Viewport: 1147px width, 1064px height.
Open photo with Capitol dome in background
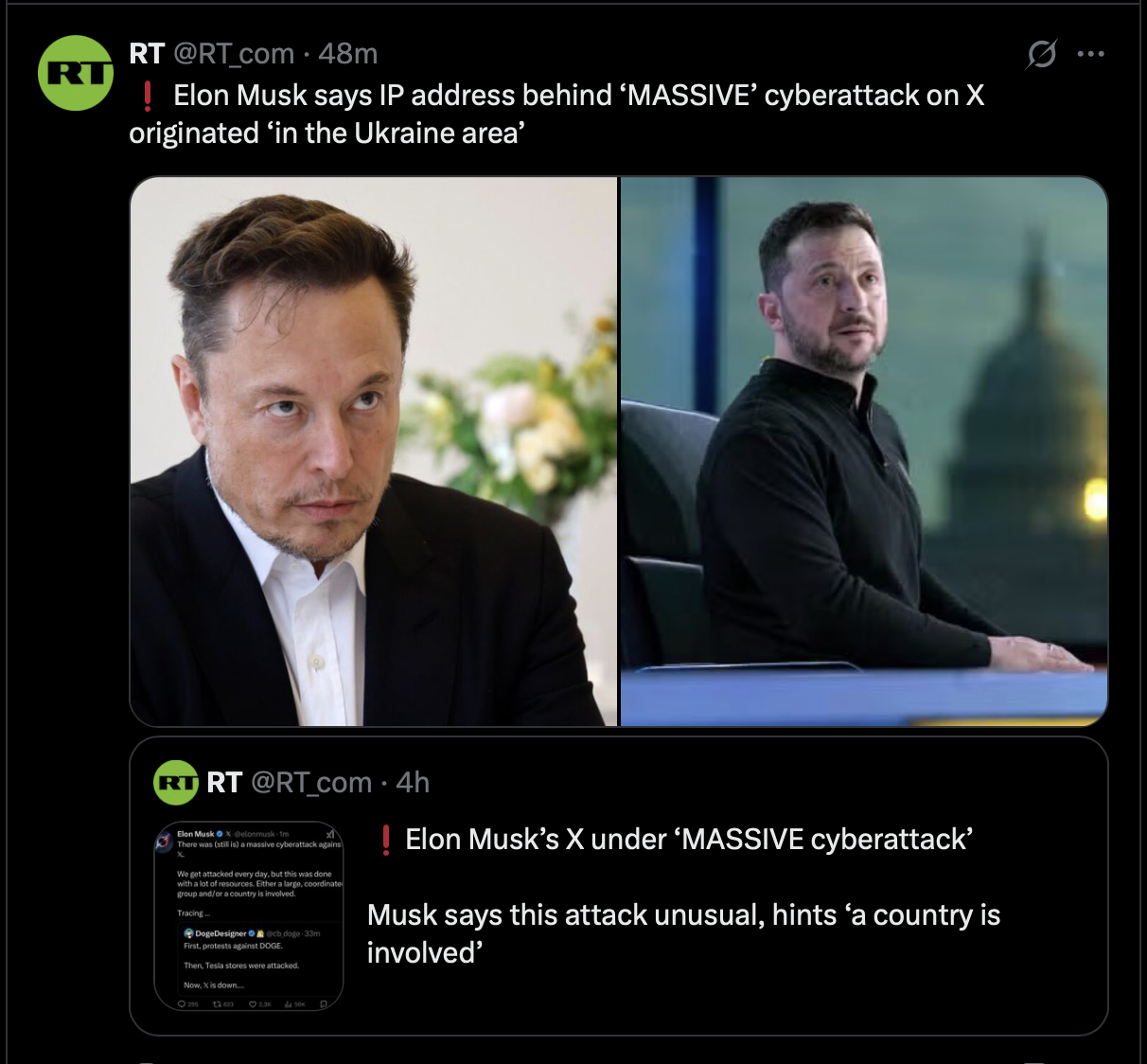pos(864,452)
